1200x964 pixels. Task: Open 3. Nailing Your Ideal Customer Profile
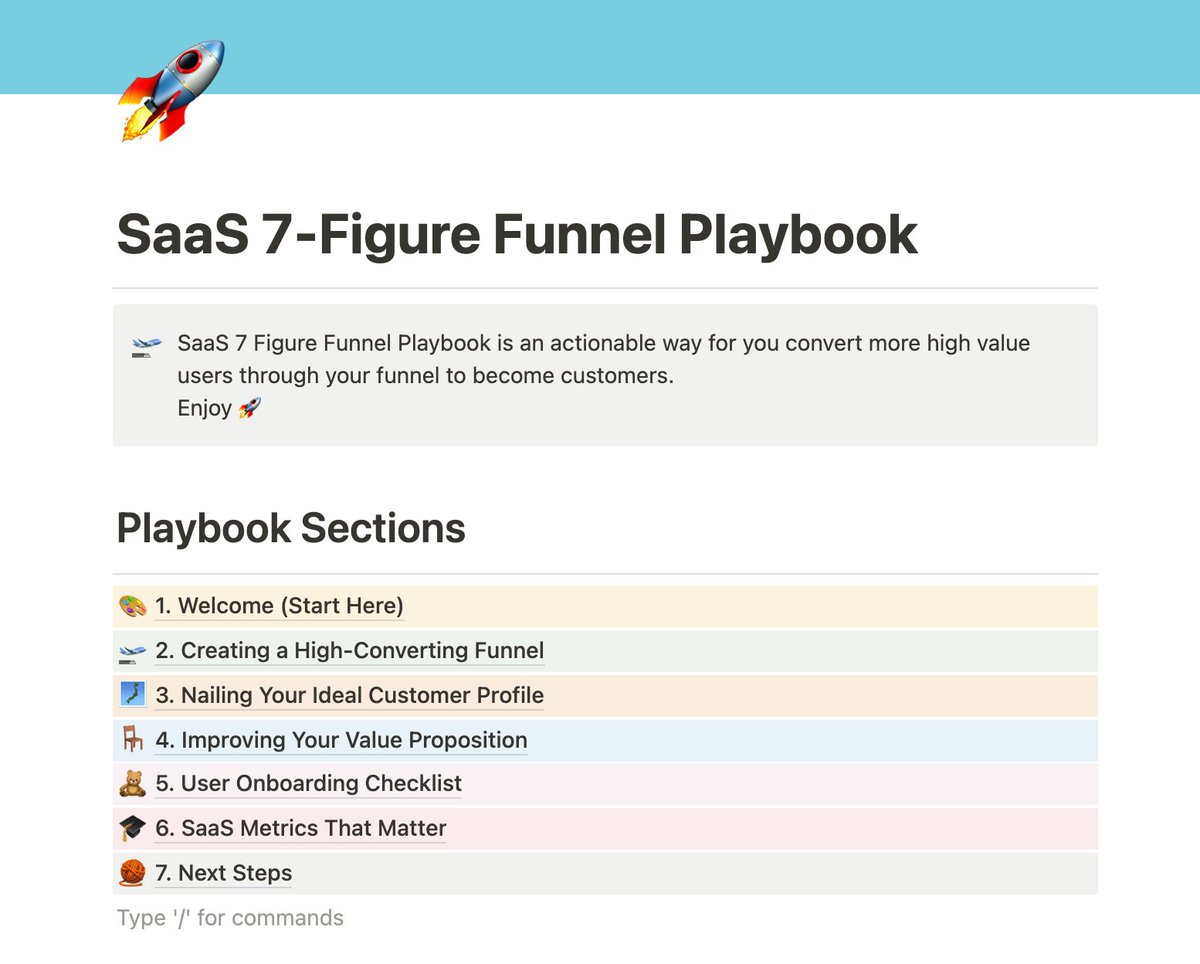pos(349,695)
